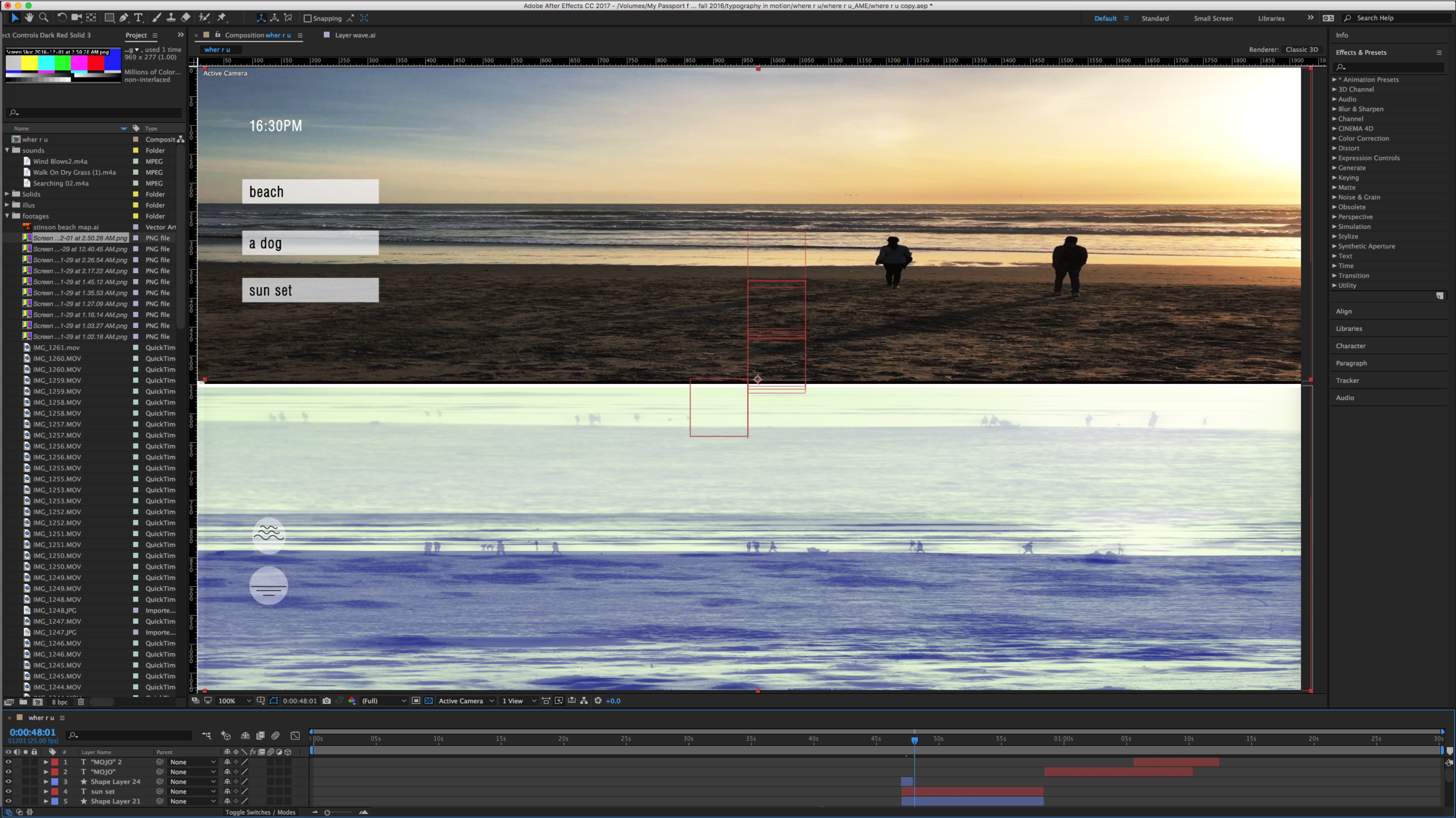Image resolution: width=1456 pixels, height=818 pixels.
Task: Enable Motion Blur for timeline layers
Action: pyautogui.click(x=275, y=736)
